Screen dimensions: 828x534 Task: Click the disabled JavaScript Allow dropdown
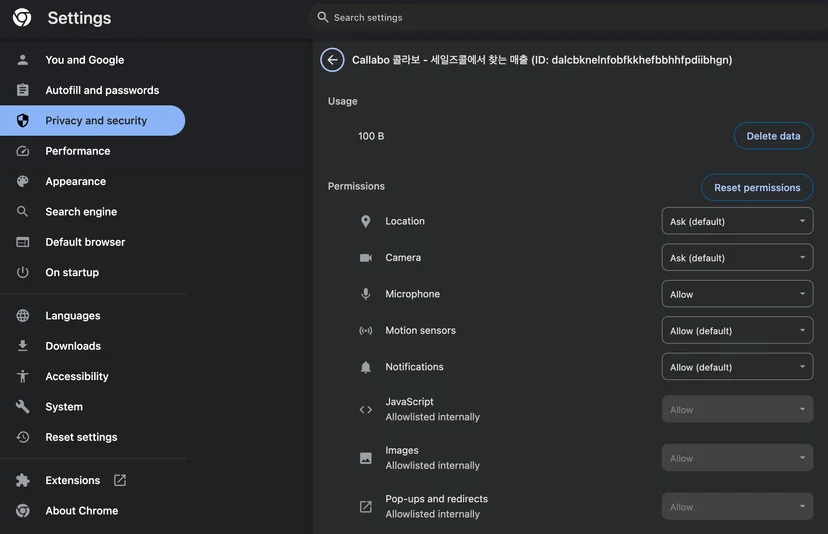(x=737, y=409)
